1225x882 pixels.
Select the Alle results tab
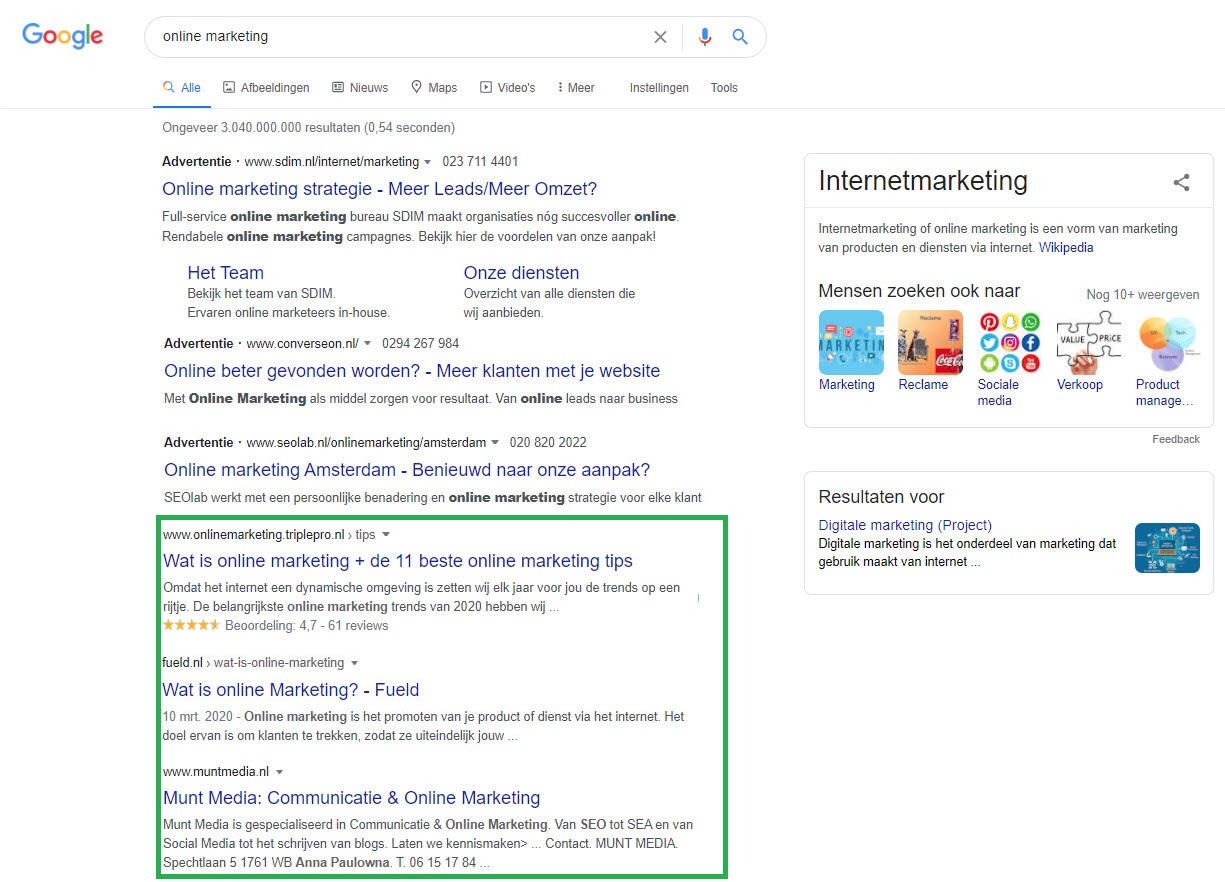pyautogui.click(x=181, y=87)
